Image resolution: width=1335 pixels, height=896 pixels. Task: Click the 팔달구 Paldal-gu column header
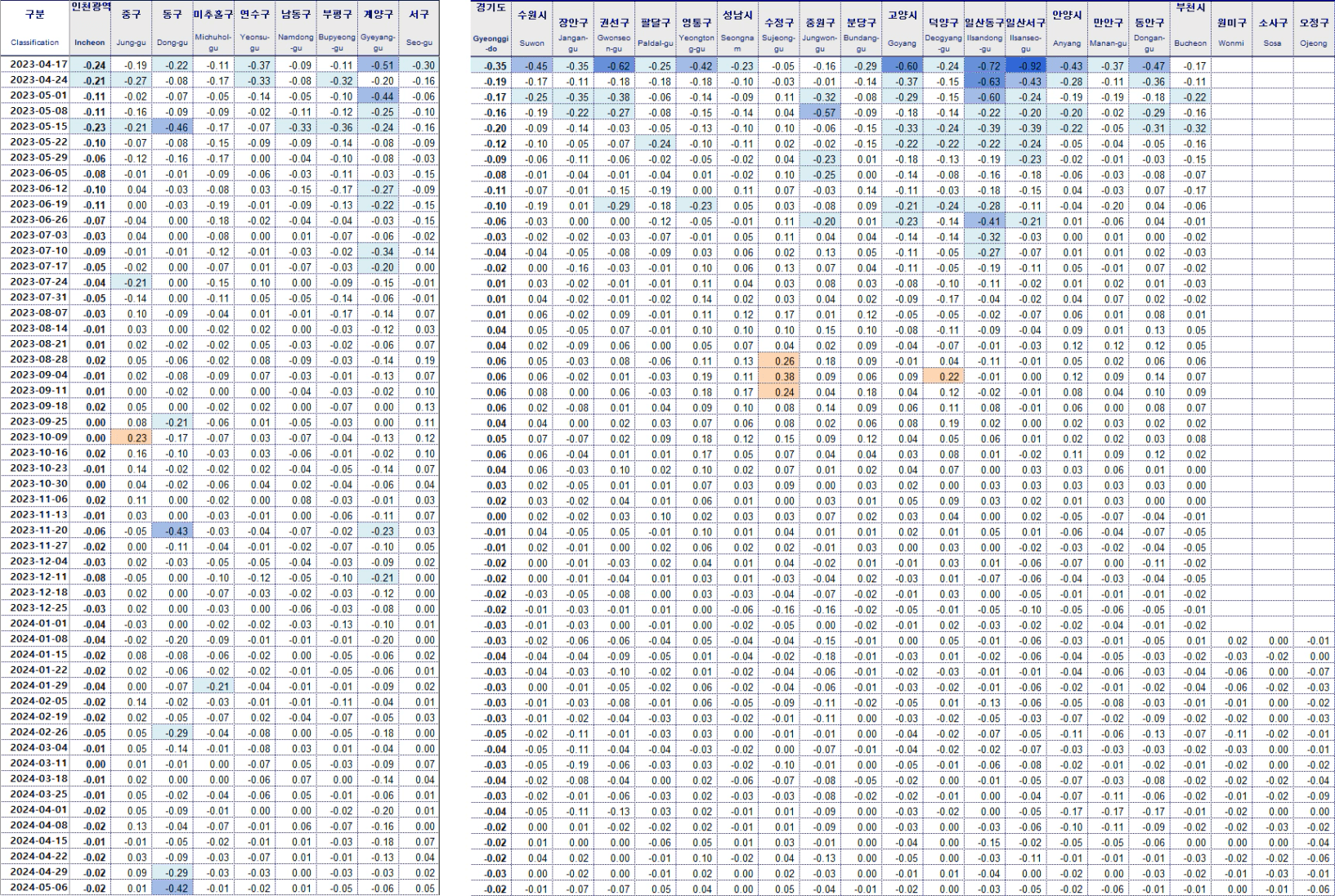tap(656, 28)
